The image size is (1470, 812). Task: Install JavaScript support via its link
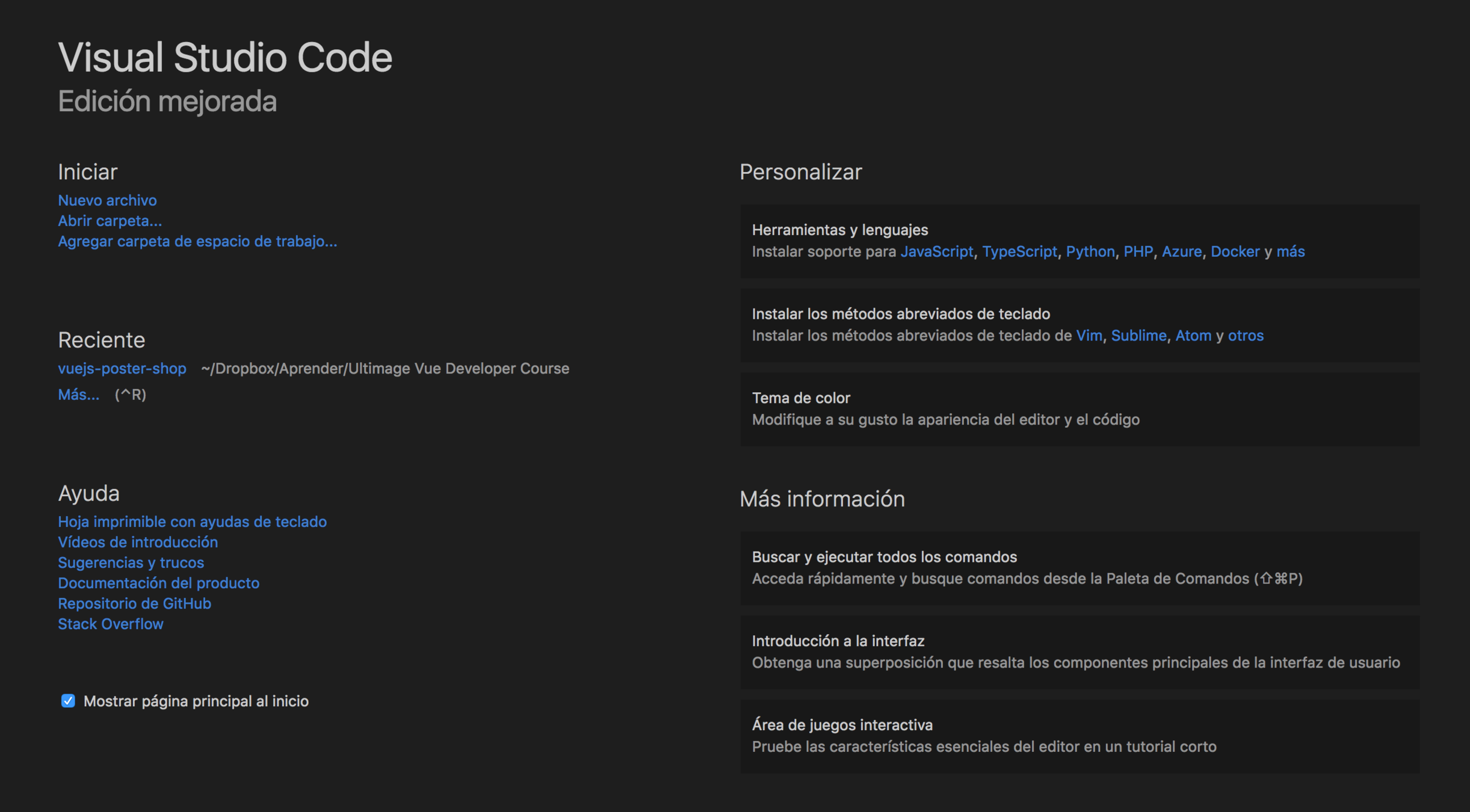(936, 251)
